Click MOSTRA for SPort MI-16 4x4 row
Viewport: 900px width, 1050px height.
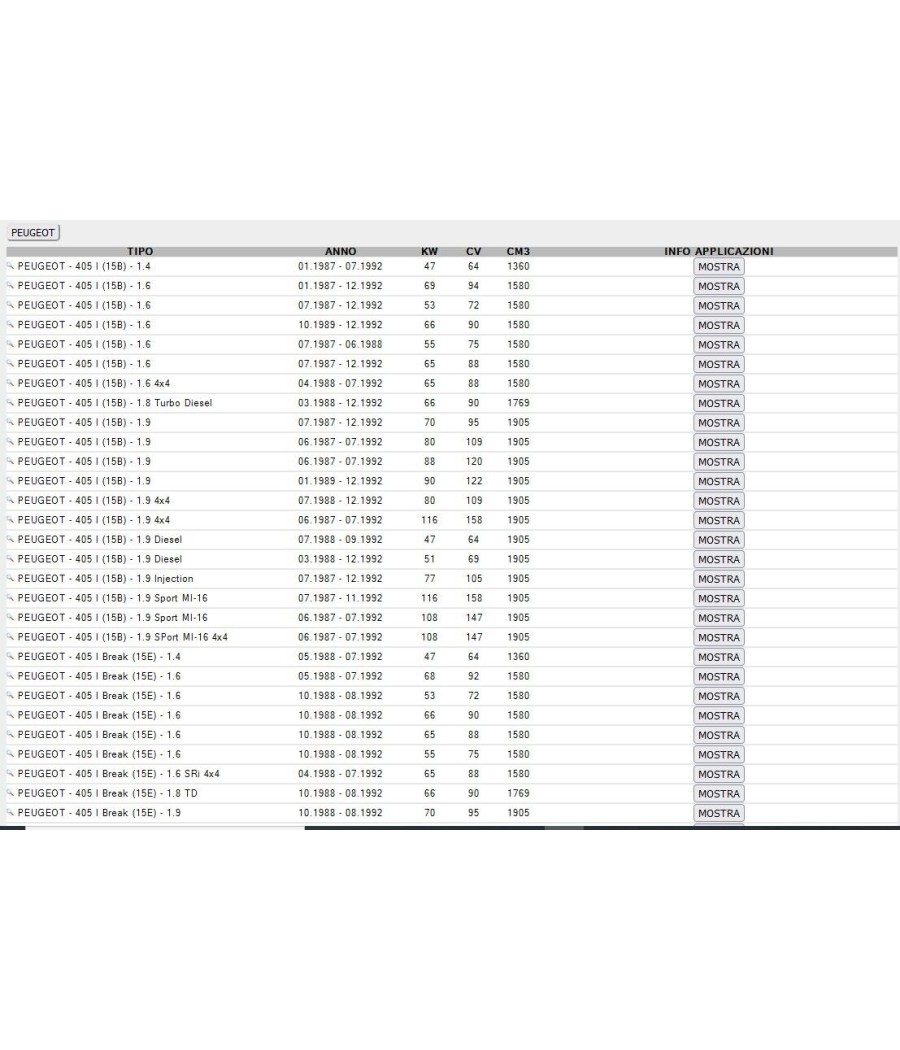(719, 638)
